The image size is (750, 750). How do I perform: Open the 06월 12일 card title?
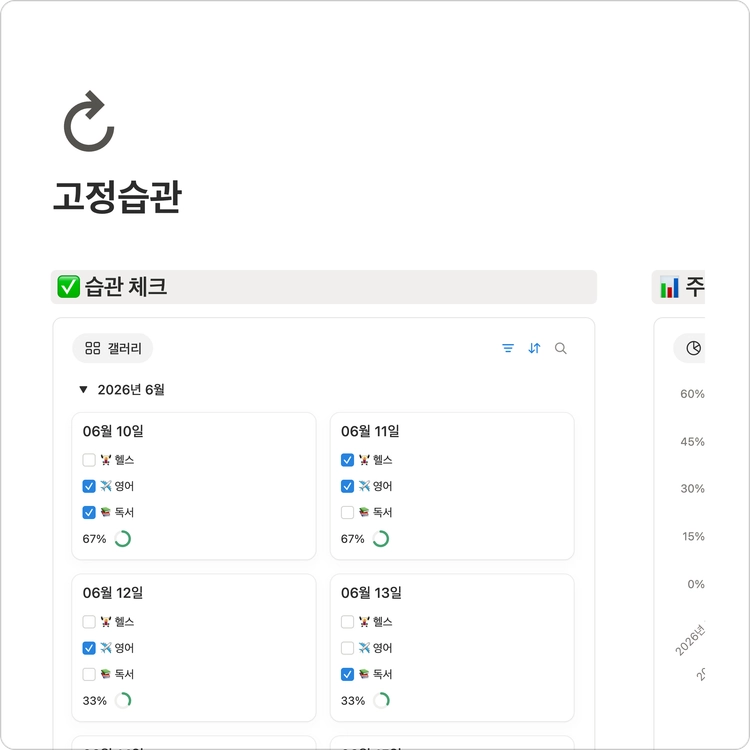[x=112, y=593]
